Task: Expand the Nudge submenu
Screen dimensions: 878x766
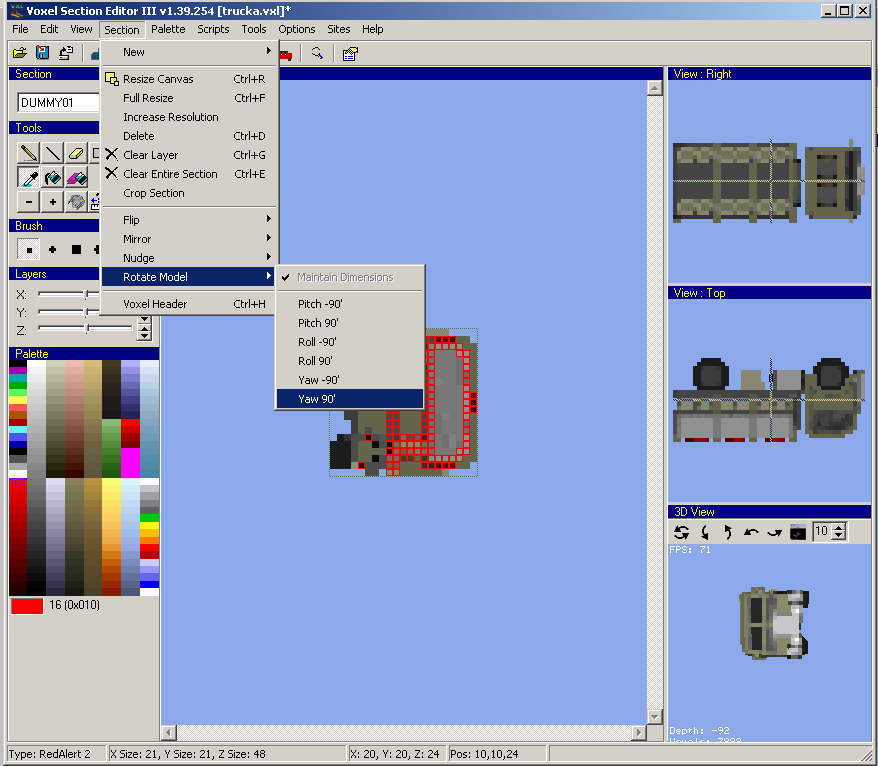Action: pyautogui.click(x=189, y=258)
